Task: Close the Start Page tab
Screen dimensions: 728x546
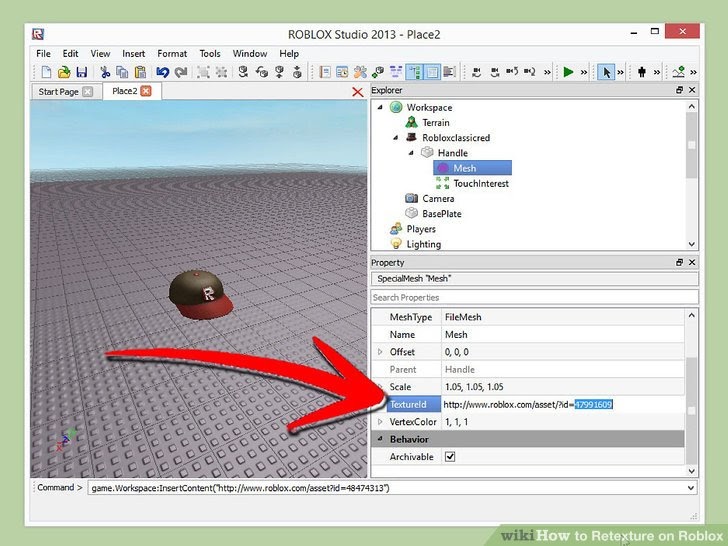Action: [87, 91]
